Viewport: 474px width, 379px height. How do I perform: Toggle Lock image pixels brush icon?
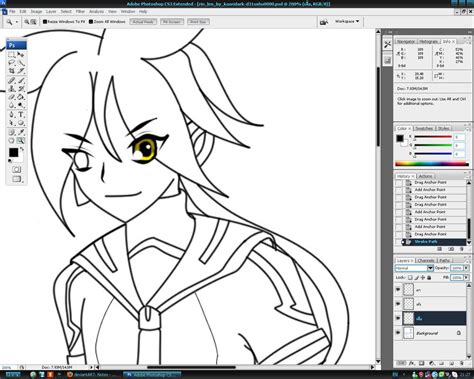click(x=417, y=277)
